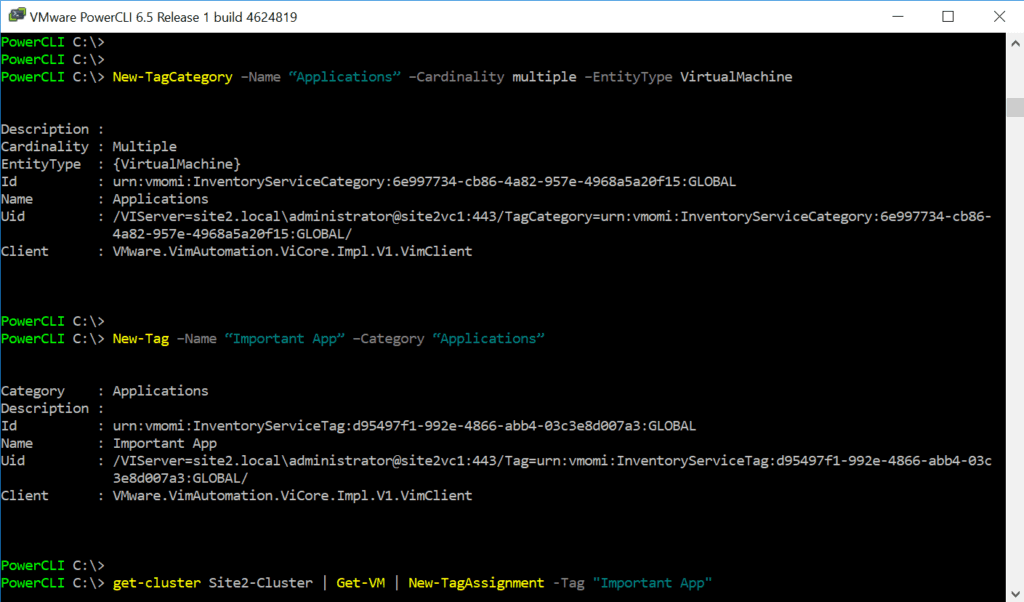Click the vertical scrollbar thumb

tap(1015, 107)
